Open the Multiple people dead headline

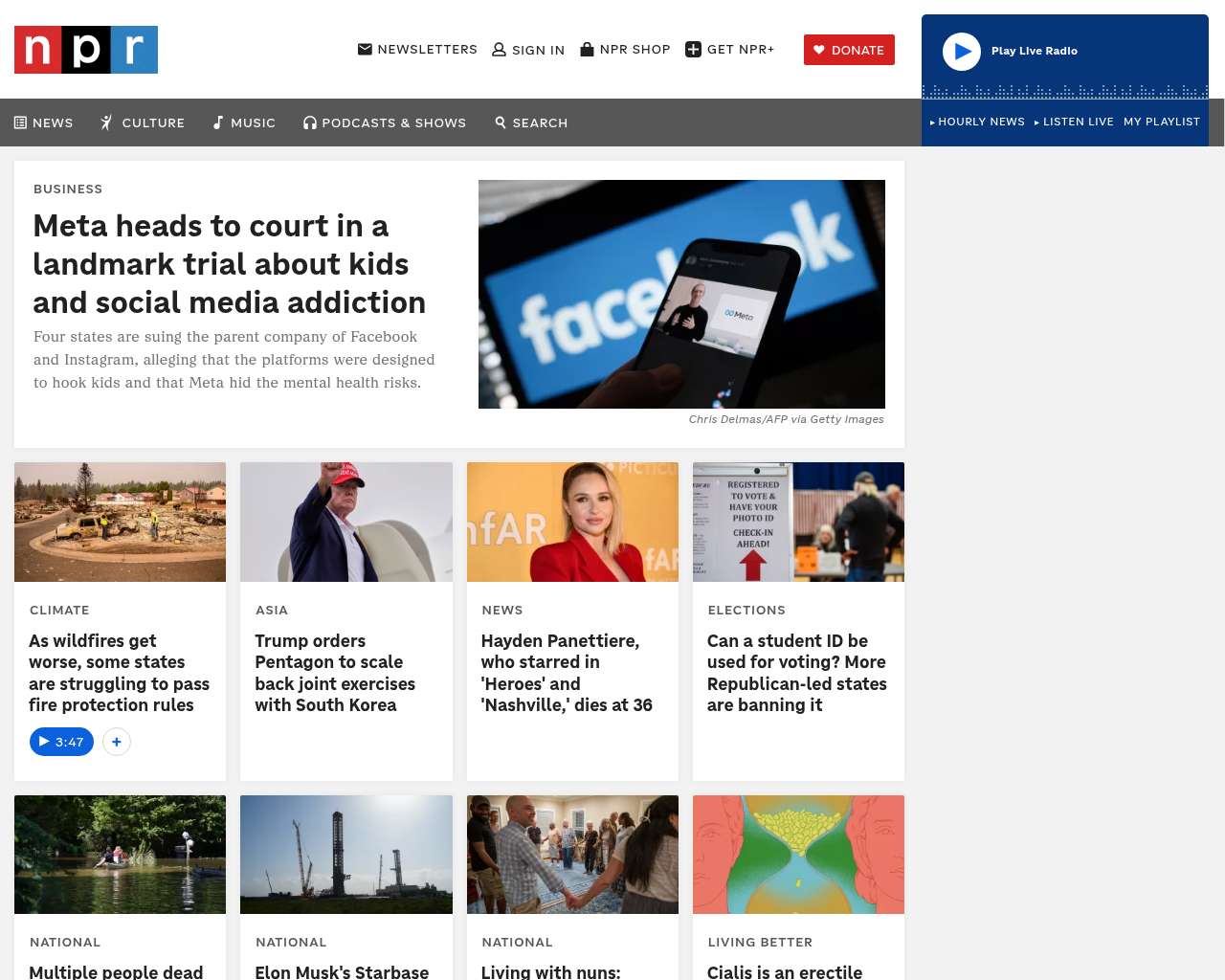coord(116,971)
